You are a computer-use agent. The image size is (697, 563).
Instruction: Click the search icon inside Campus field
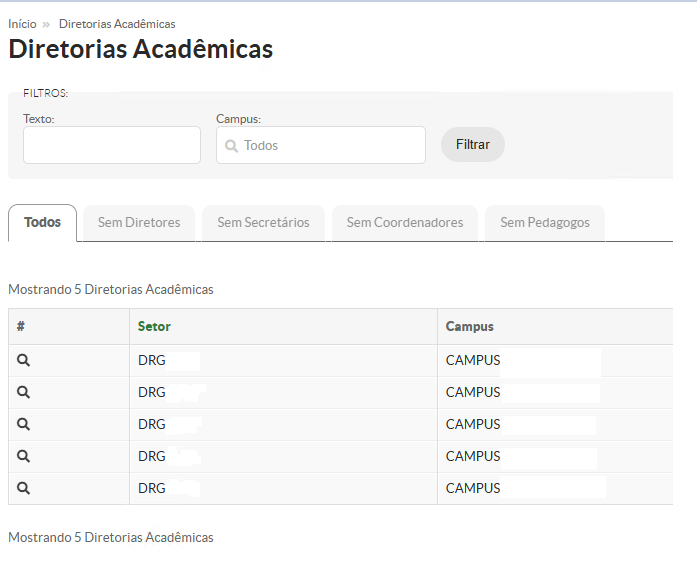pos(231,146)
